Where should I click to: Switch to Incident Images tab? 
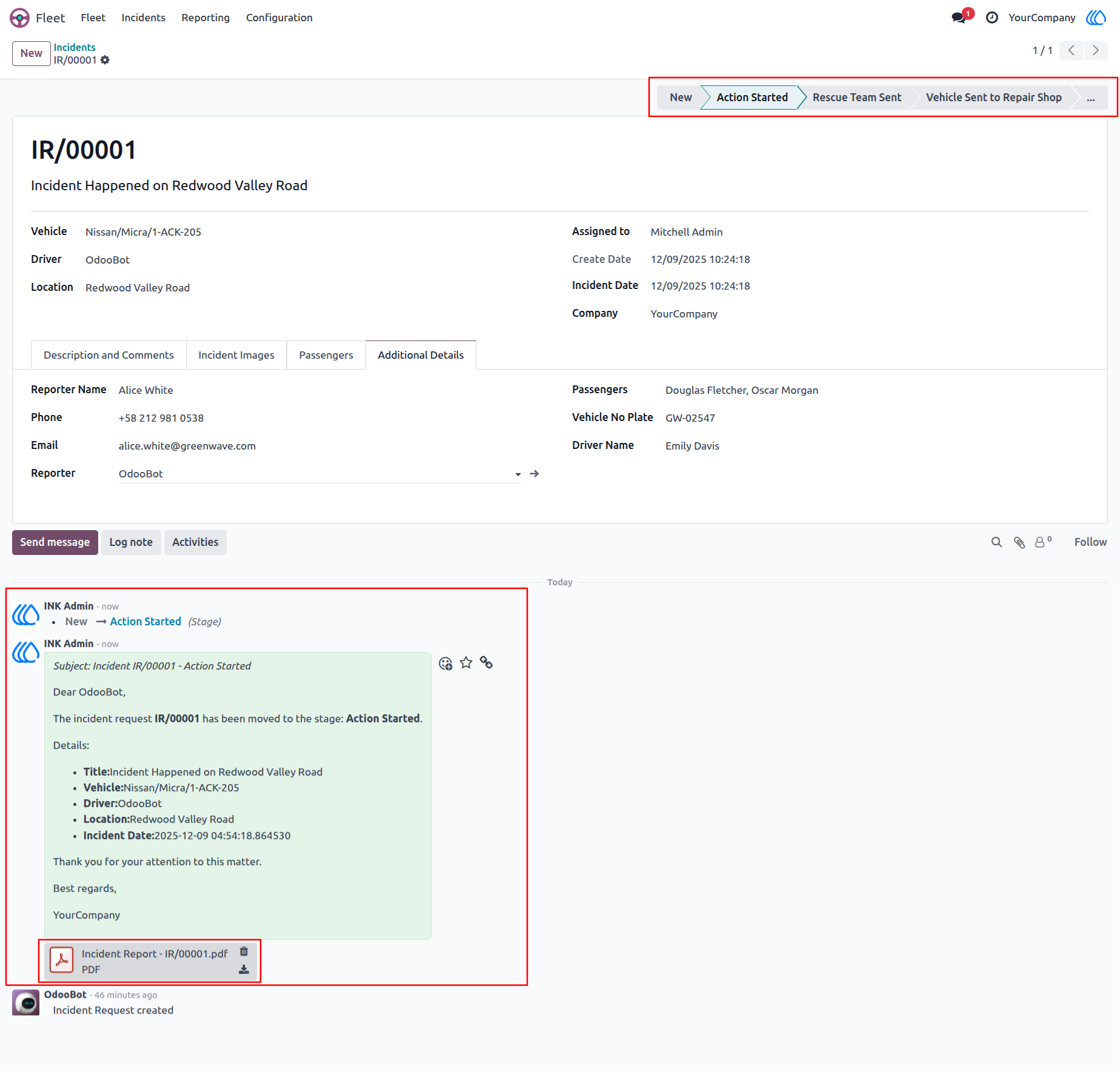236,355
